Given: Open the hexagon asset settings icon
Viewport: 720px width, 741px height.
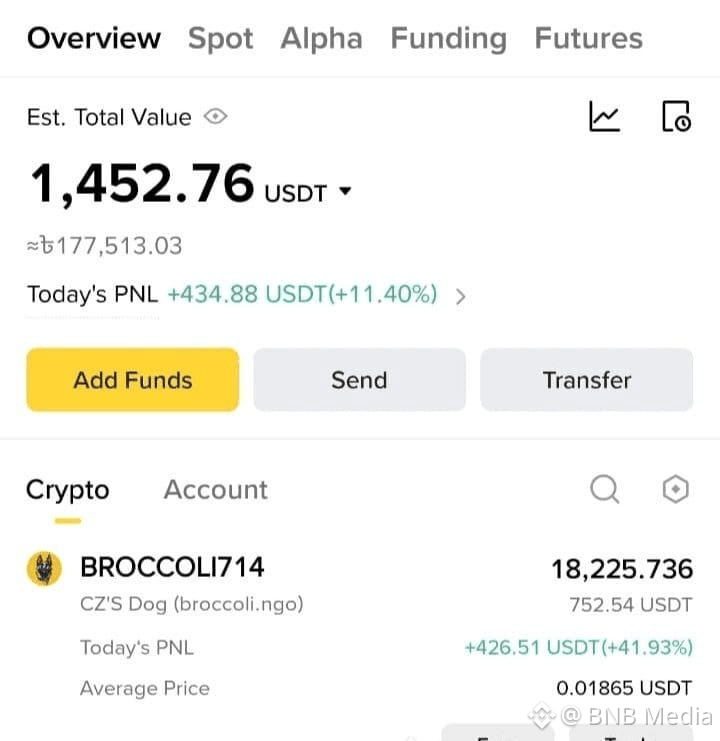Looking at the screenshot, I should point(676,489).
